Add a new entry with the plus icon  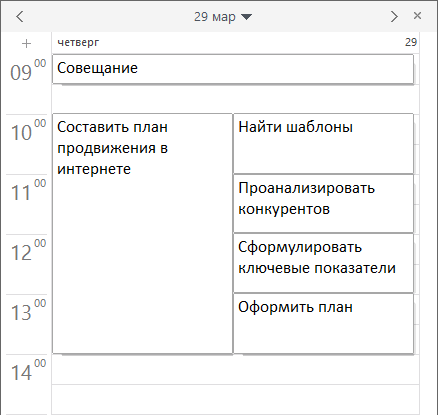pyautogui.click(x=26, y=43)
